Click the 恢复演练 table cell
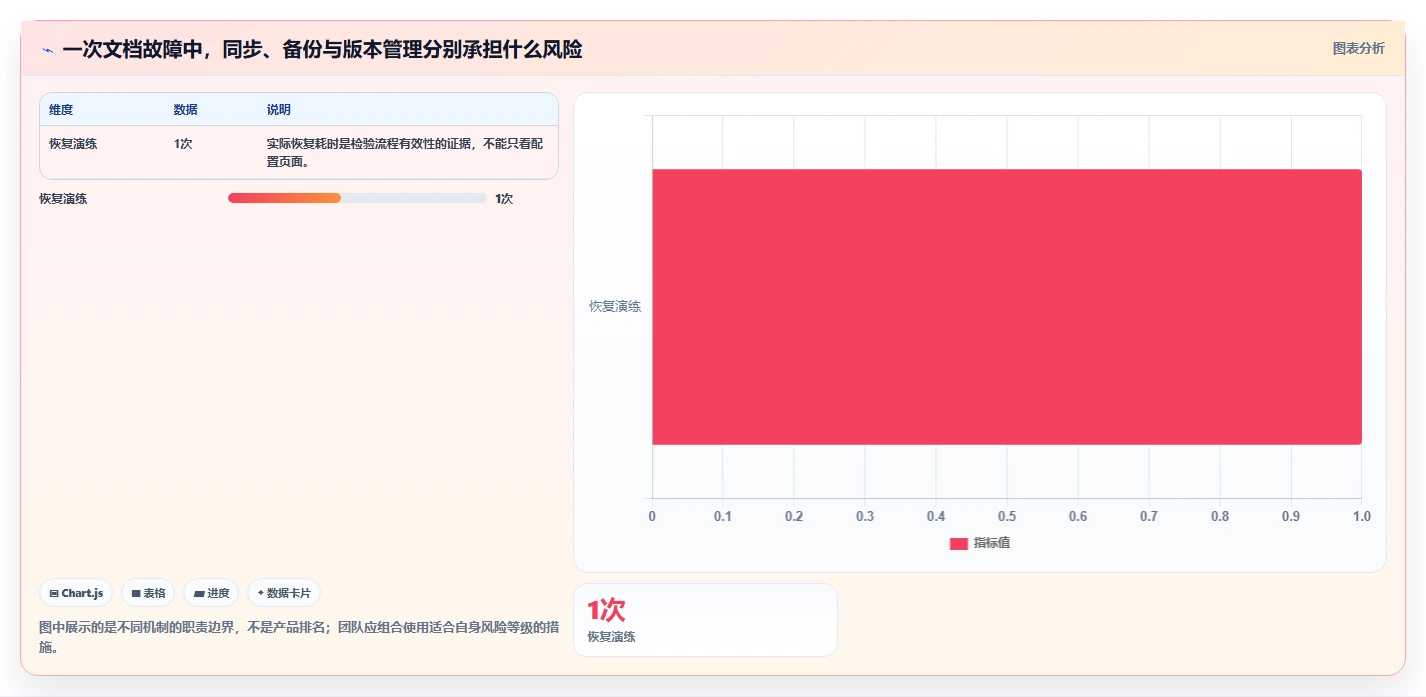 pos(73,144)
